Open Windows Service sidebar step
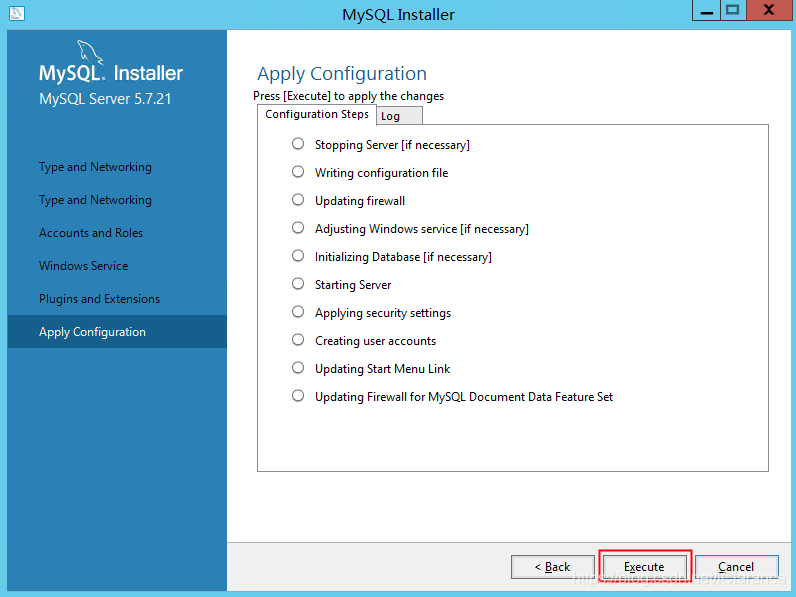 pyautogui.click(x=83, y=266)
